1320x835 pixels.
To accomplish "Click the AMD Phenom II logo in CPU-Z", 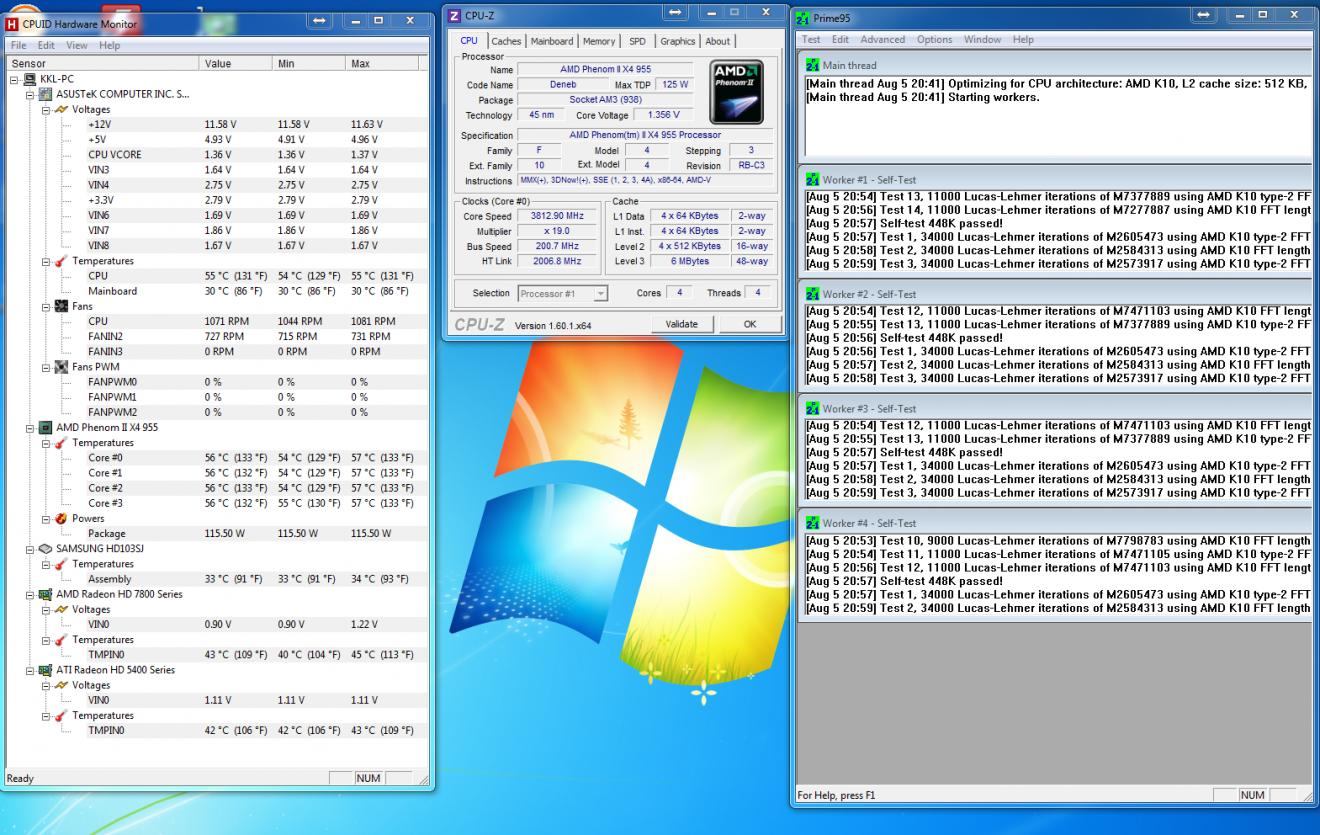I will (735, 92).
